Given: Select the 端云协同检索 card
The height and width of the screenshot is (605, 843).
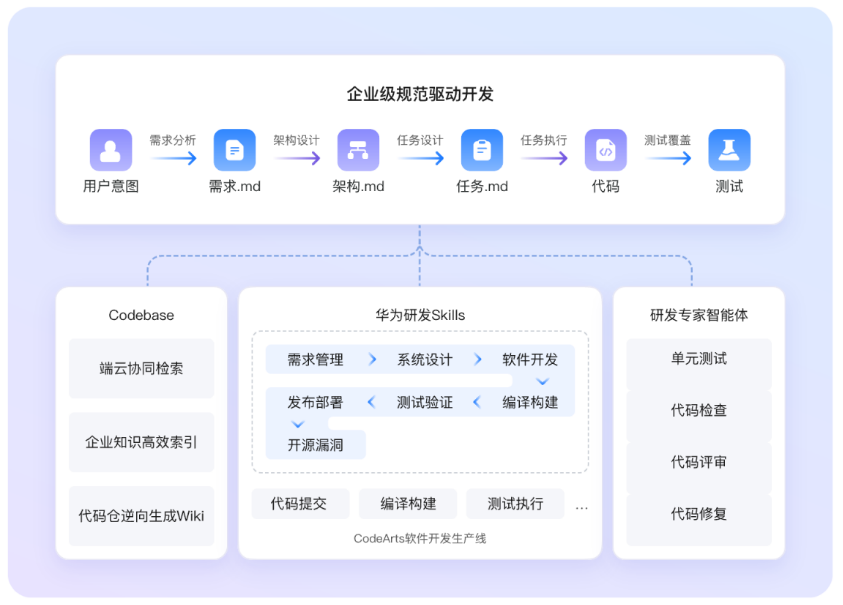Looking at the screenshot, I should [x=141, y=368].
